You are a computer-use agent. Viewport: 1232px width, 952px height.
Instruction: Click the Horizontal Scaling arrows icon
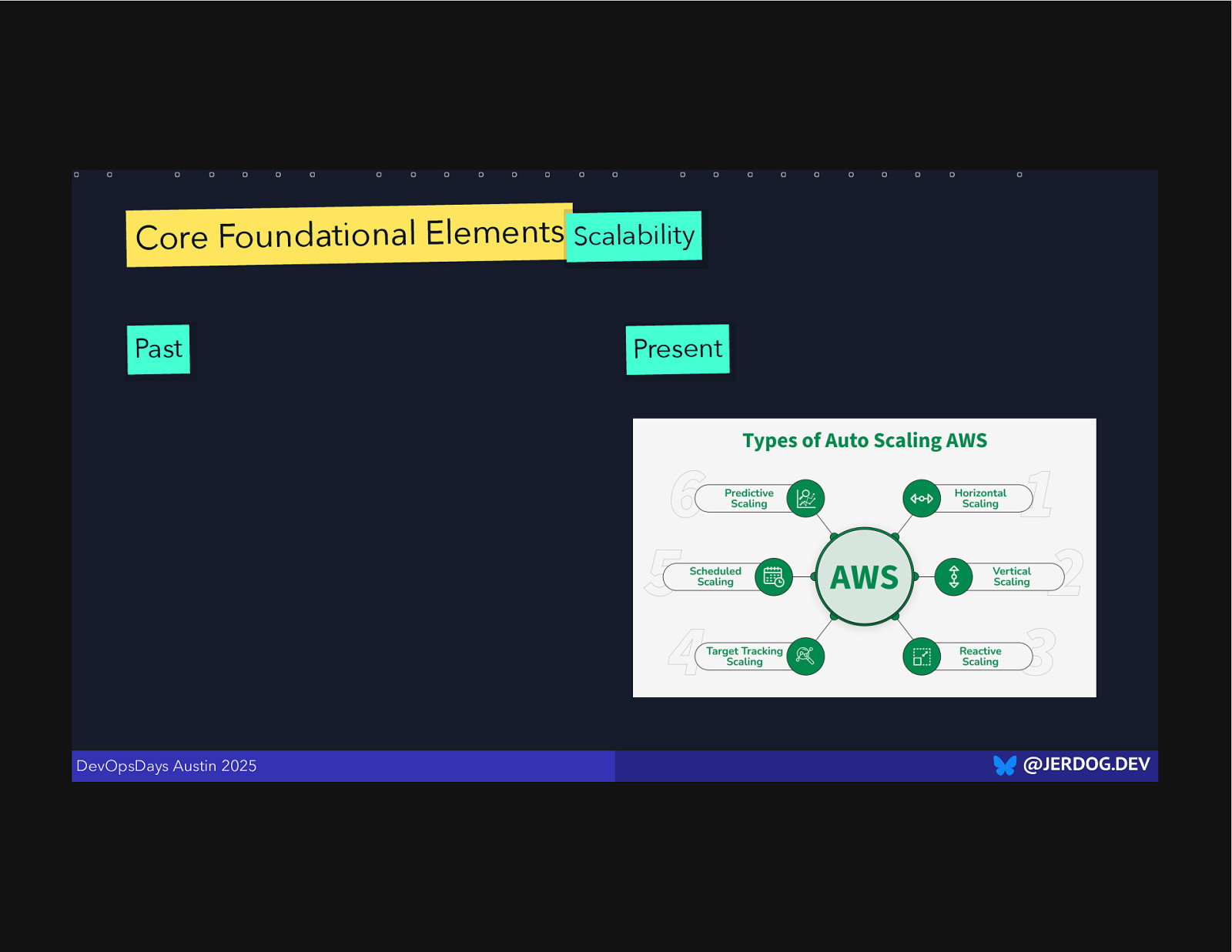pos(922,499)
